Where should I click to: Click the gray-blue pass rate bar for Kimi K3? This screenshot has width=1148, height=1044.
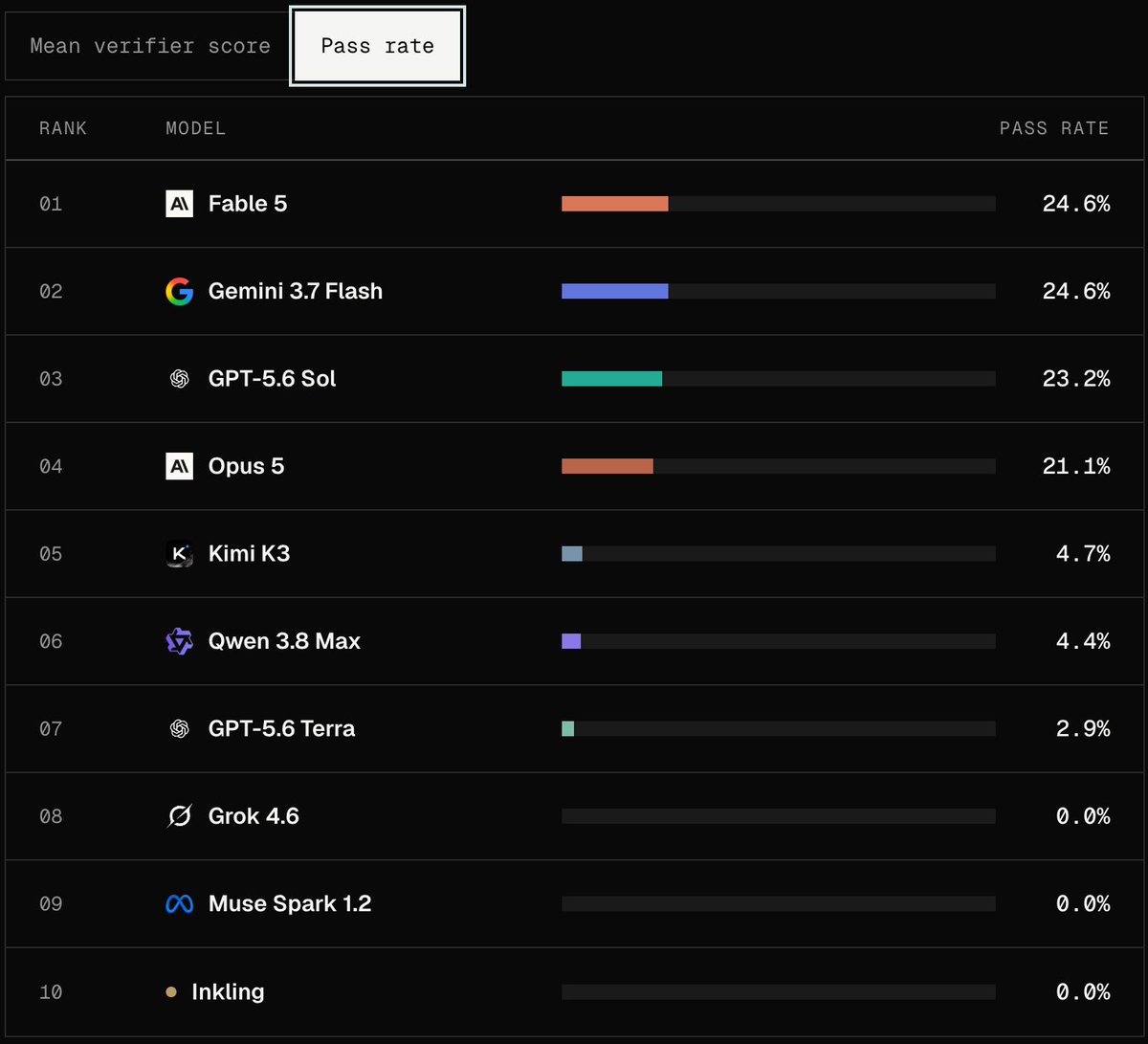point(572,554)
